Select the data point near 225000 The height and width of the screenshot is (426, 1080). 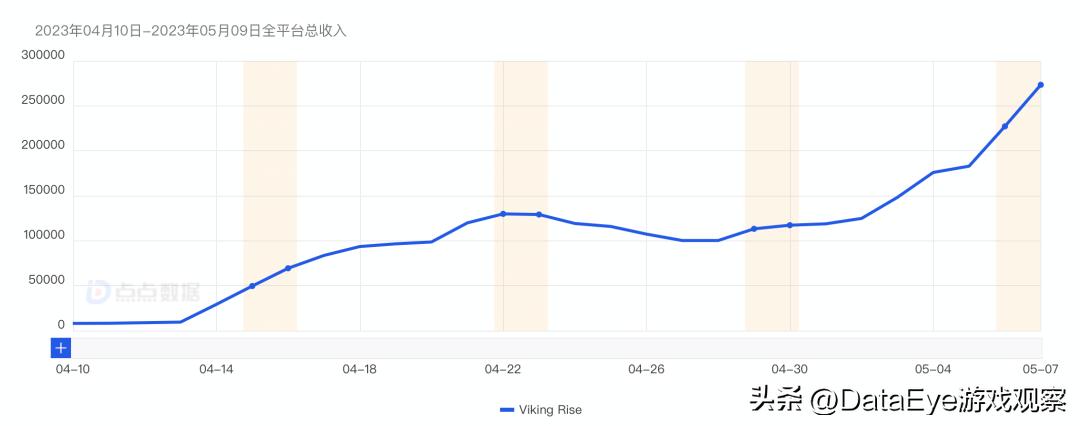(x=1004, y=126)
